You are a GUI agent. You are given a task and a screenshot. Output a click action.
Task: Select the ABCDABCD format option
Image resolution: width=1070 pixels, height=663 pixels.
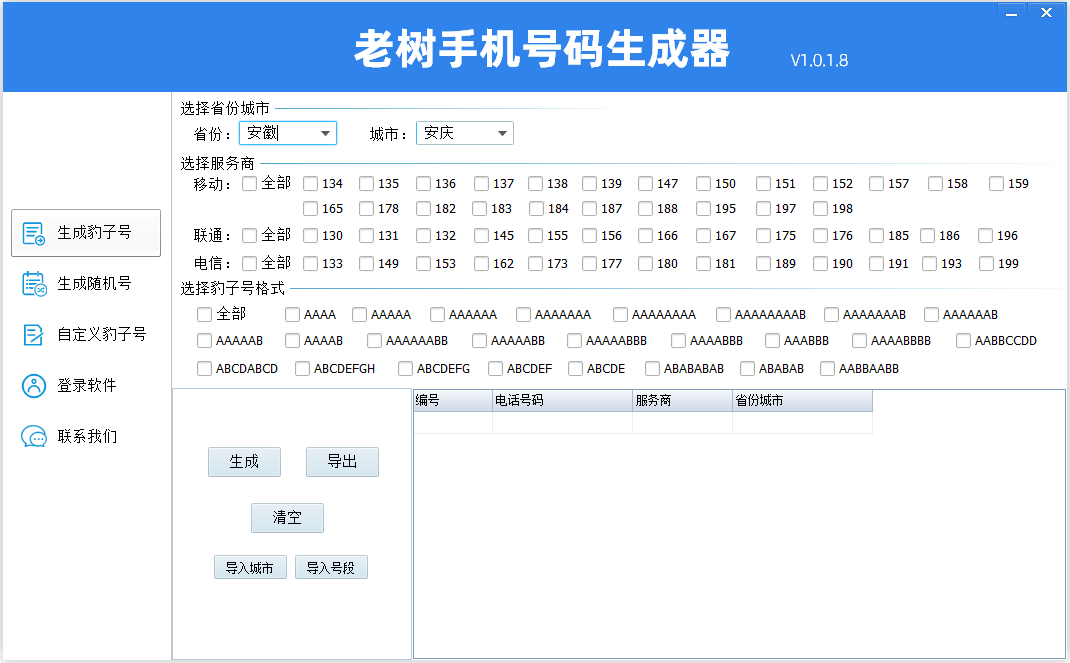pyautogui.click(x=204, y=368)
